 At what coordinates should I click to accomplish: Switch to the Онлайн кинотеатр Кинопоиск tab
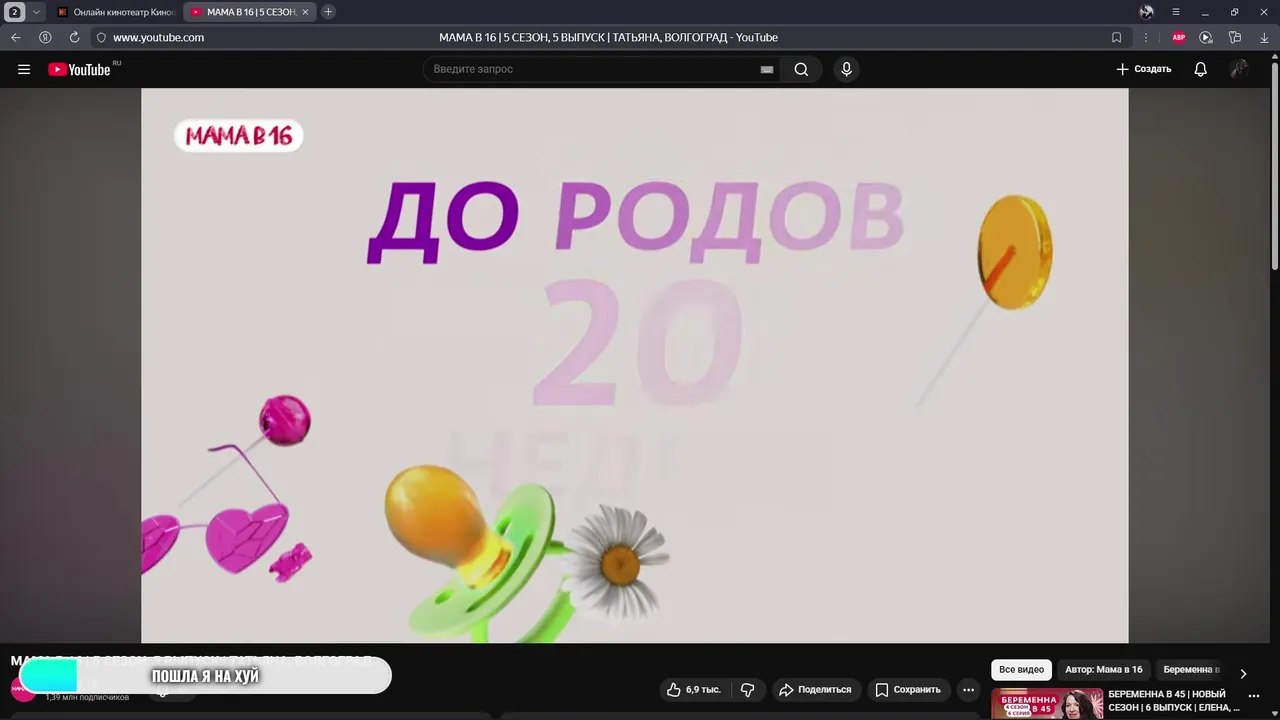(116, 12)
